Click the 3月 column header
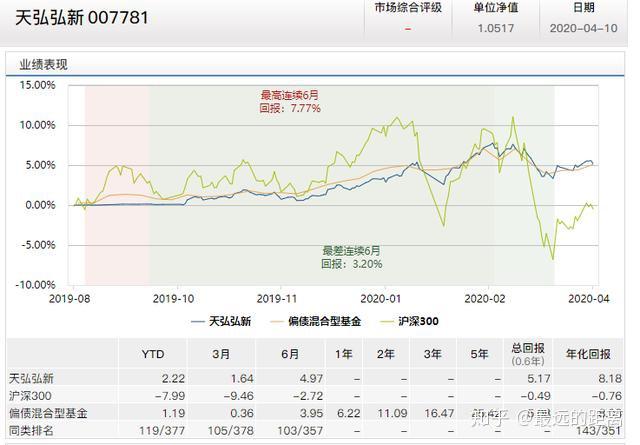640x445 pixels. click(x=221, y=354)
